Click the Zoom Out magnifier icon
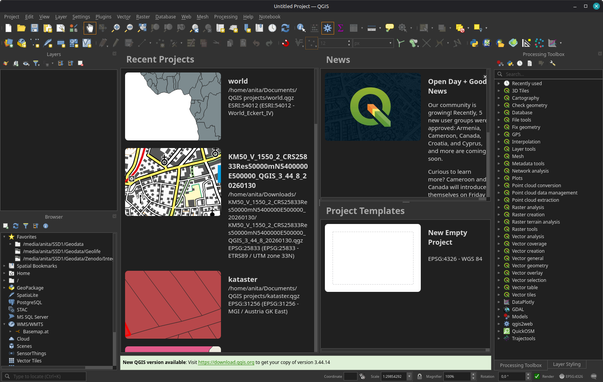The width and height of the screenshot is (603, 382). click(x=129, y=28)
